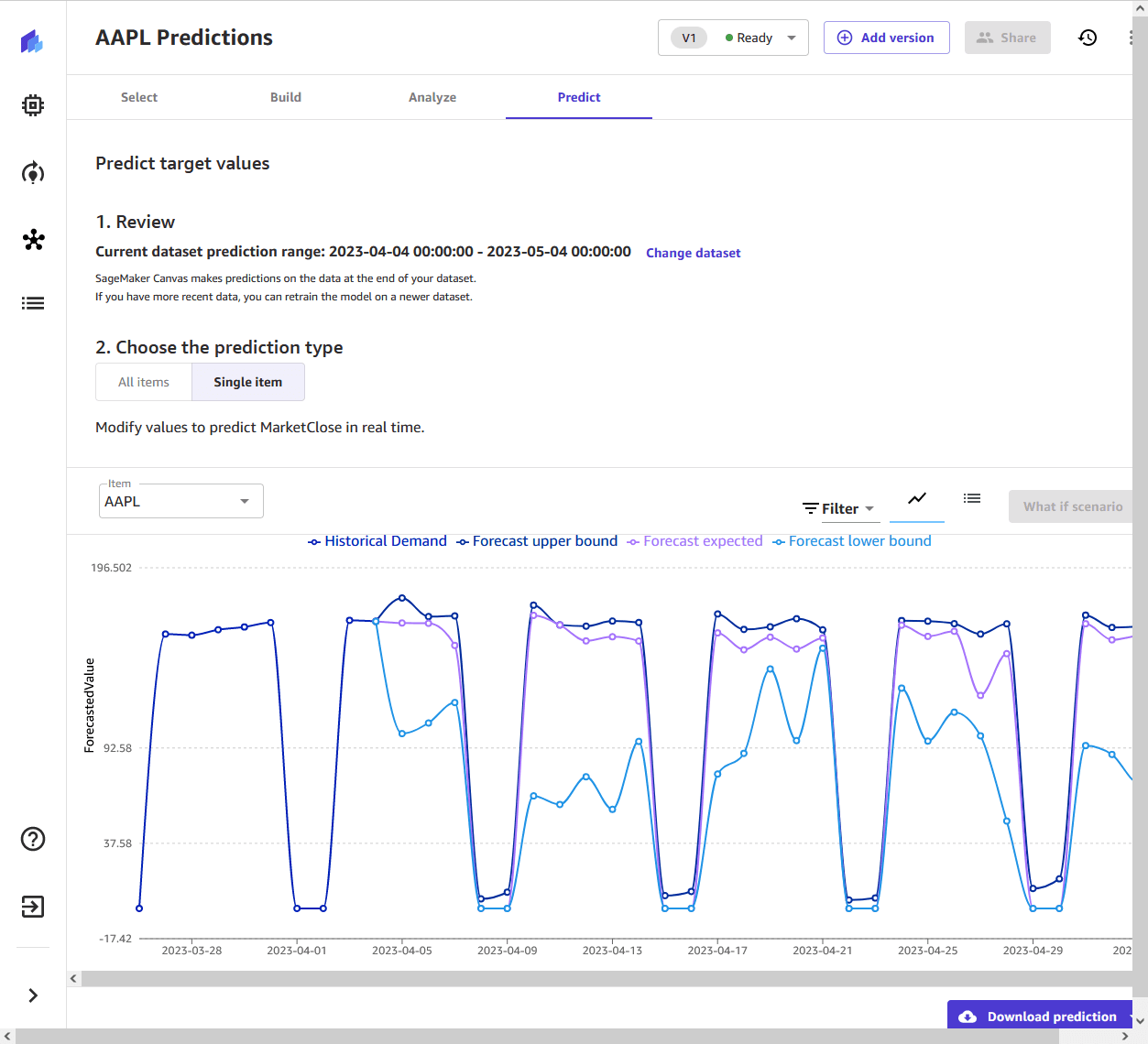This screenshot has width=1148, height=1044.
Task: Click the page horizontal scrollbar left arrow
Action: click(7, 1036)
